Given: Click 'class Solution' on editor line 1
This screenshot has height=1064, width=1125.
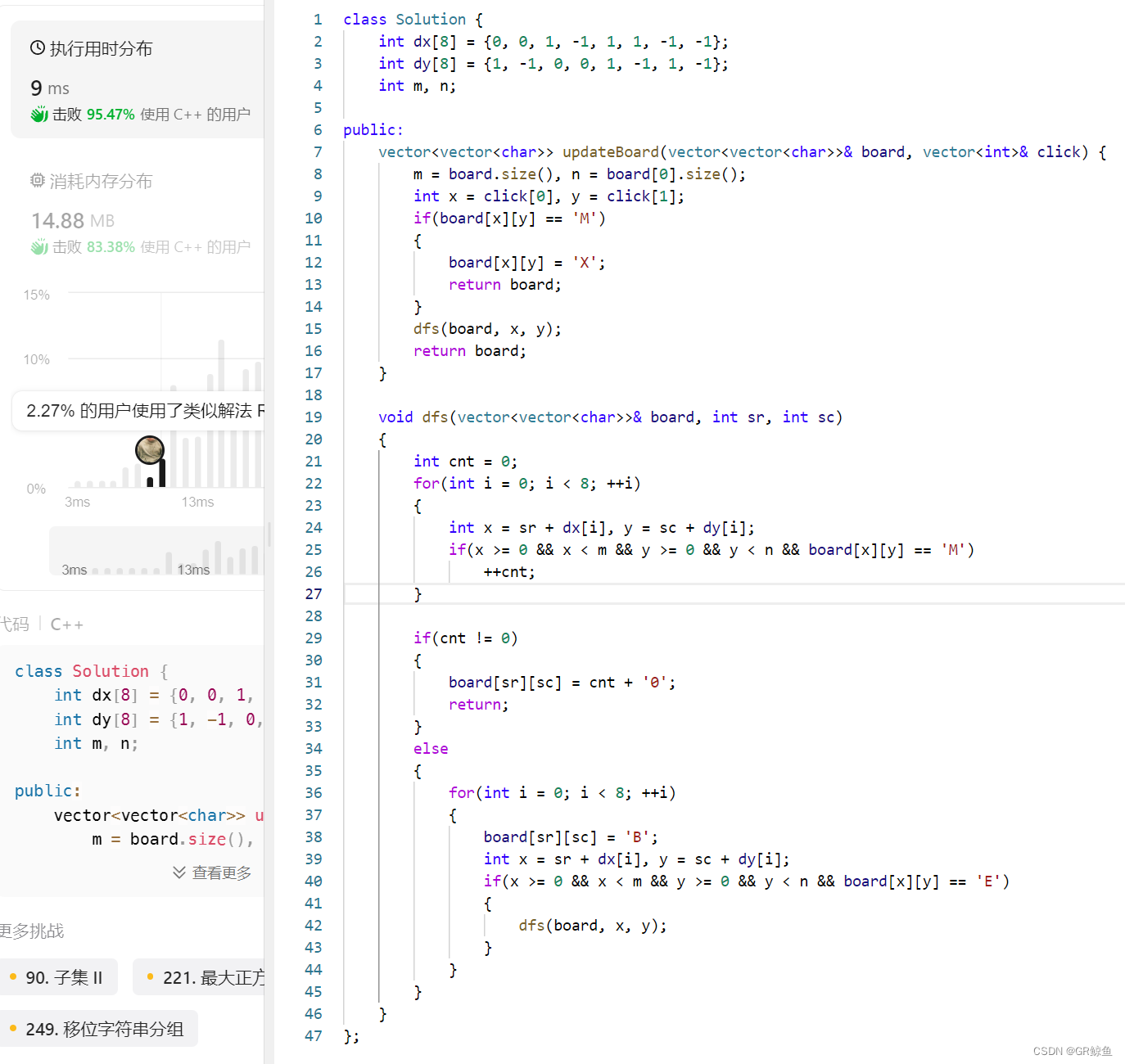Looking at the screenshot, I should tap(404, 20).
